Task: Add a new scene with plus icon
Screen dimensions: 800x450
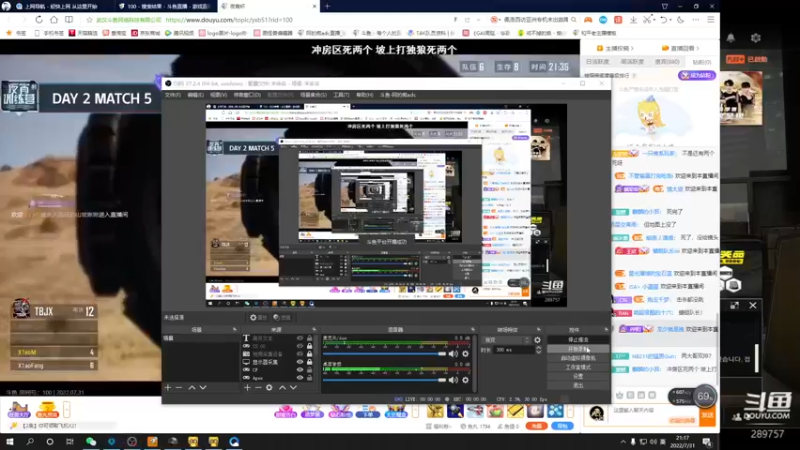Action: [x=168, y=388]
